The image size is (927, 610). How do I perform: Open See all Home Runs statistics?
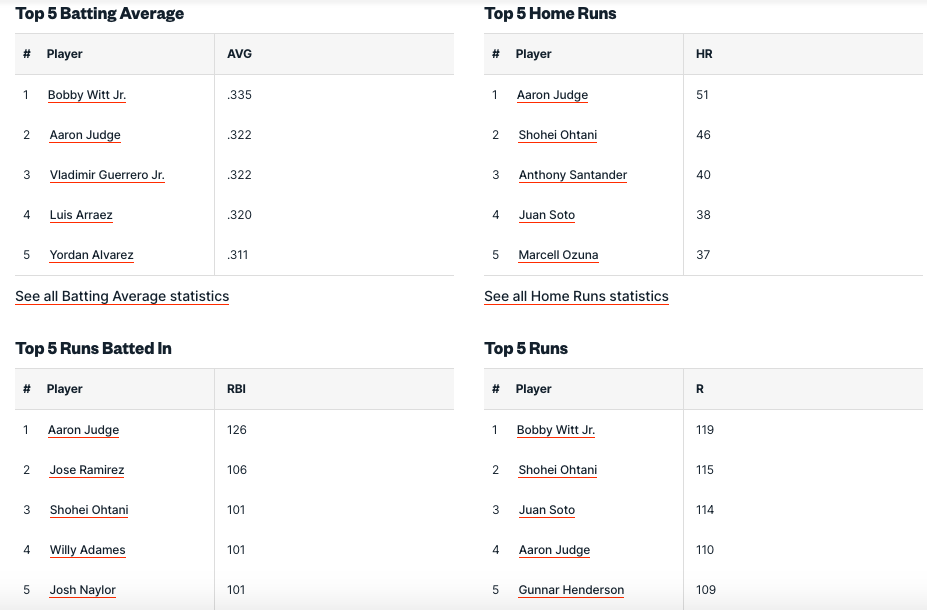576,296
